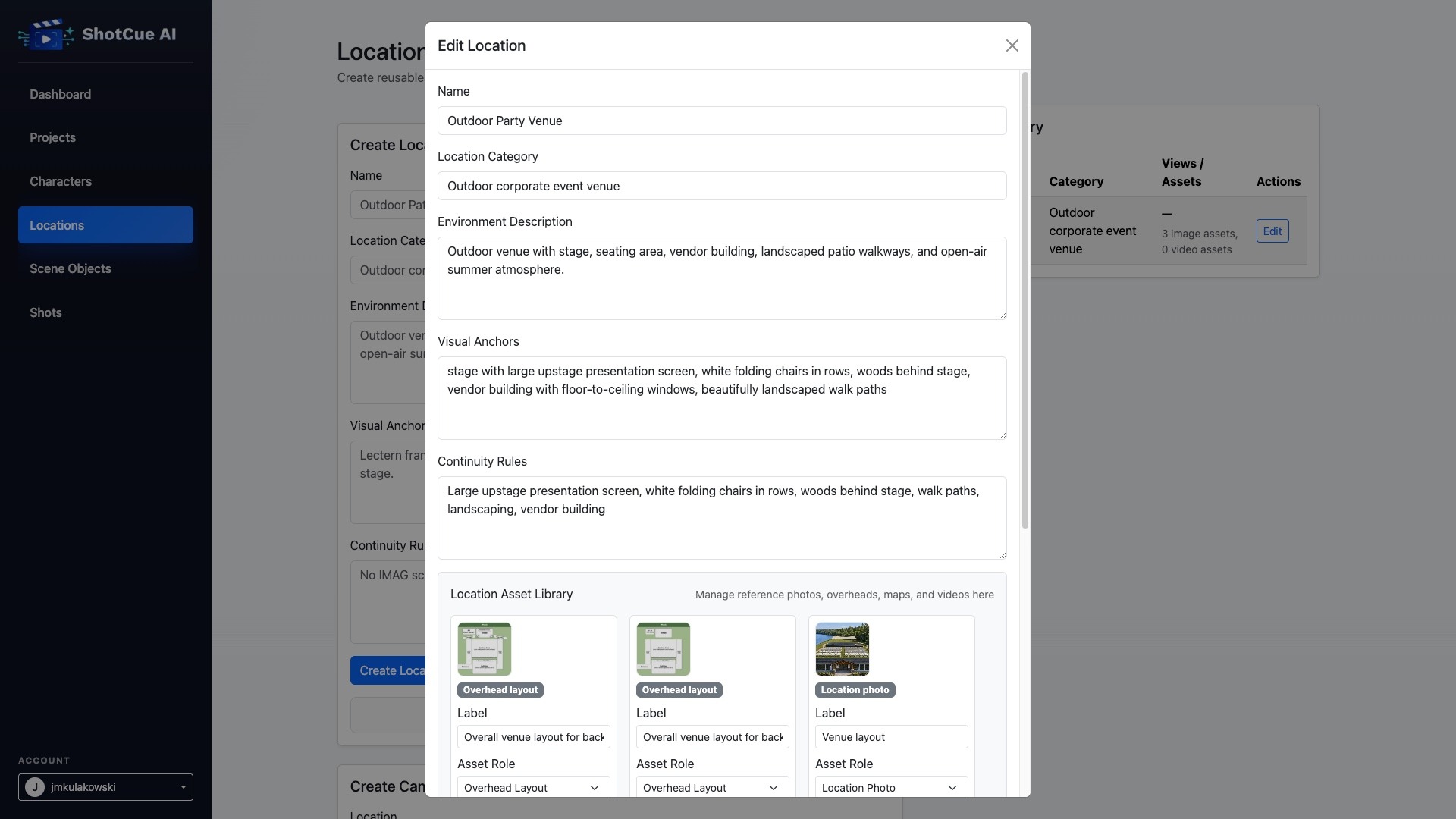Click the Location photo badge
The width and height of the screenshot is (1456, 819).
(855, 690)
